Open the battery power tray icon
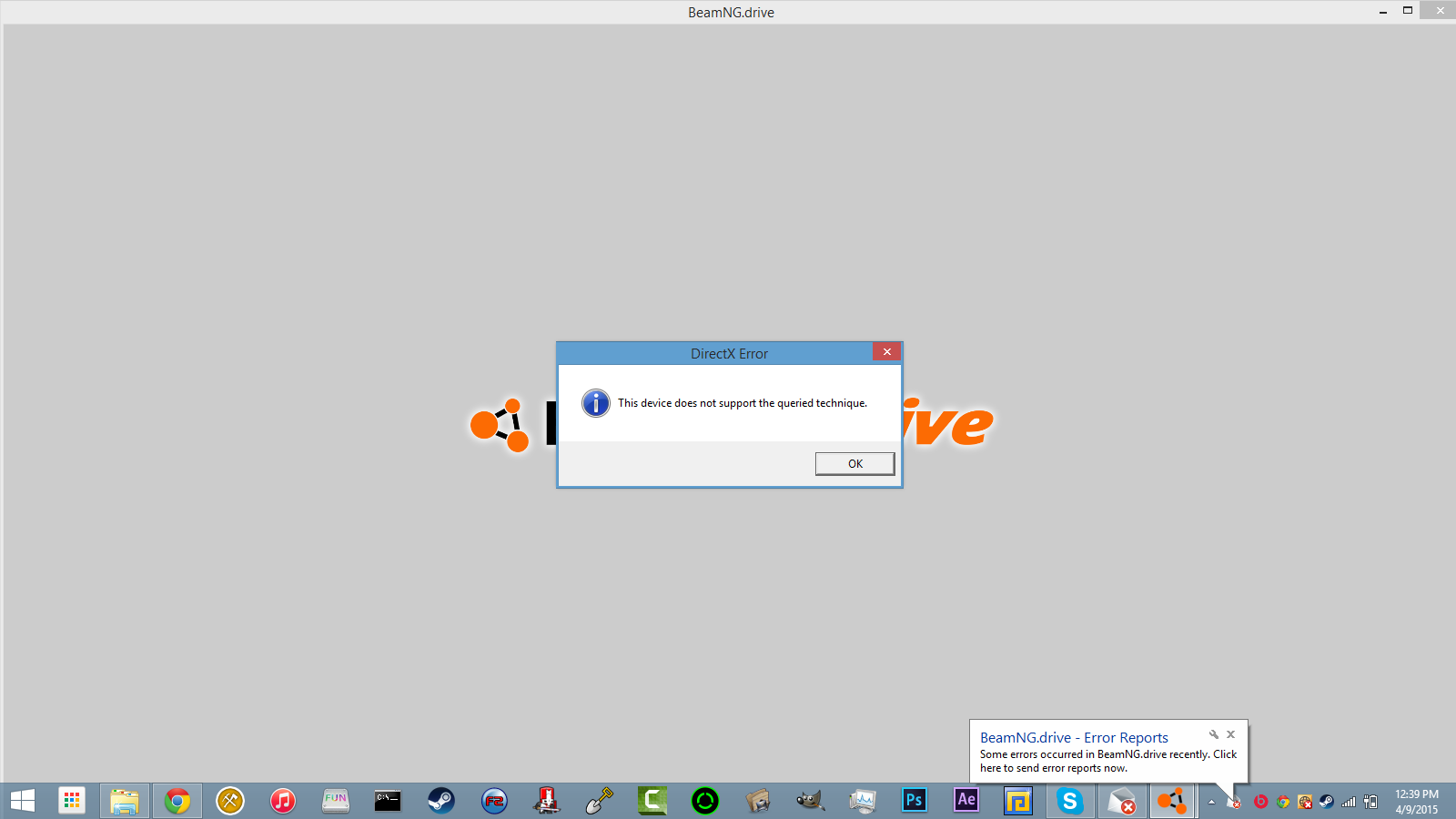Image resolution: width=1456 pixels, height=819 pixels. (1370, 802)
